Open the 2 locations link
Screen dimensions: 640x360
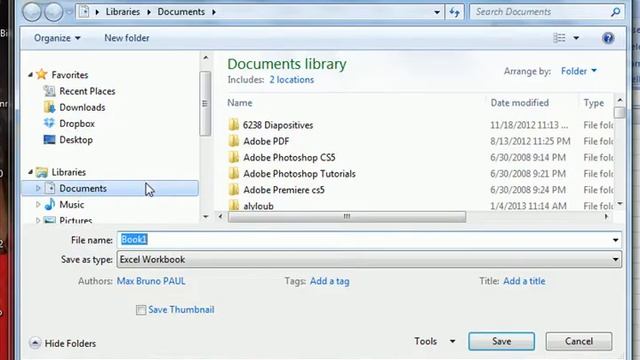(x=291, y=80)
